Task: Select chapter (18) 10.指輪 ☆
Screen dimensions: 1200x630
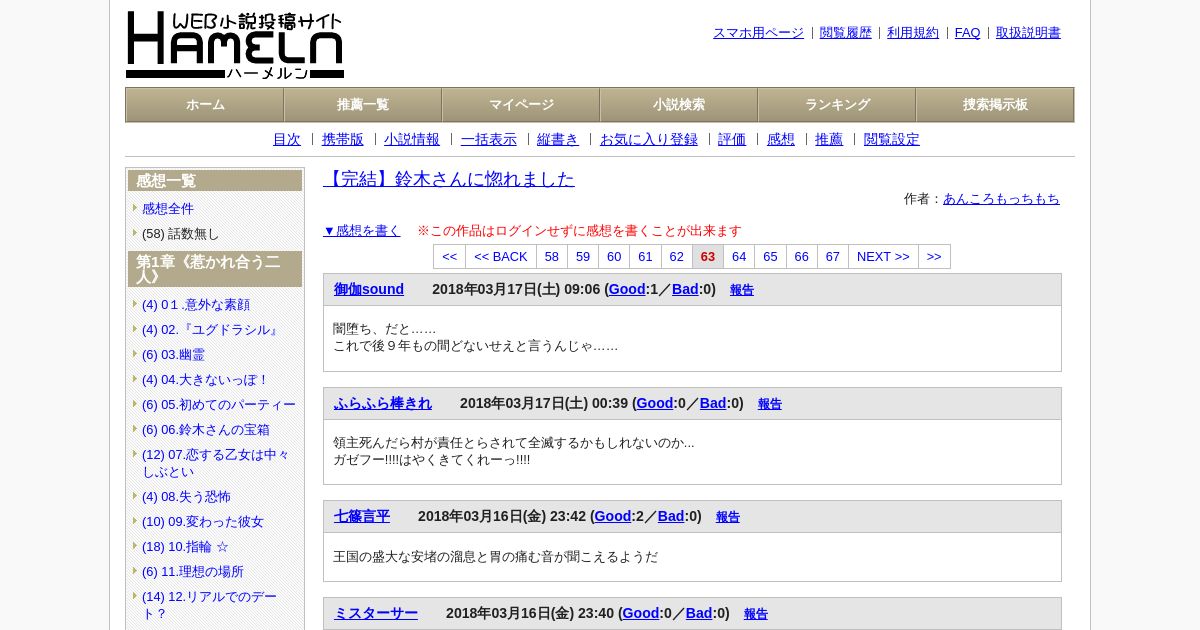Action: coord(185,547)
